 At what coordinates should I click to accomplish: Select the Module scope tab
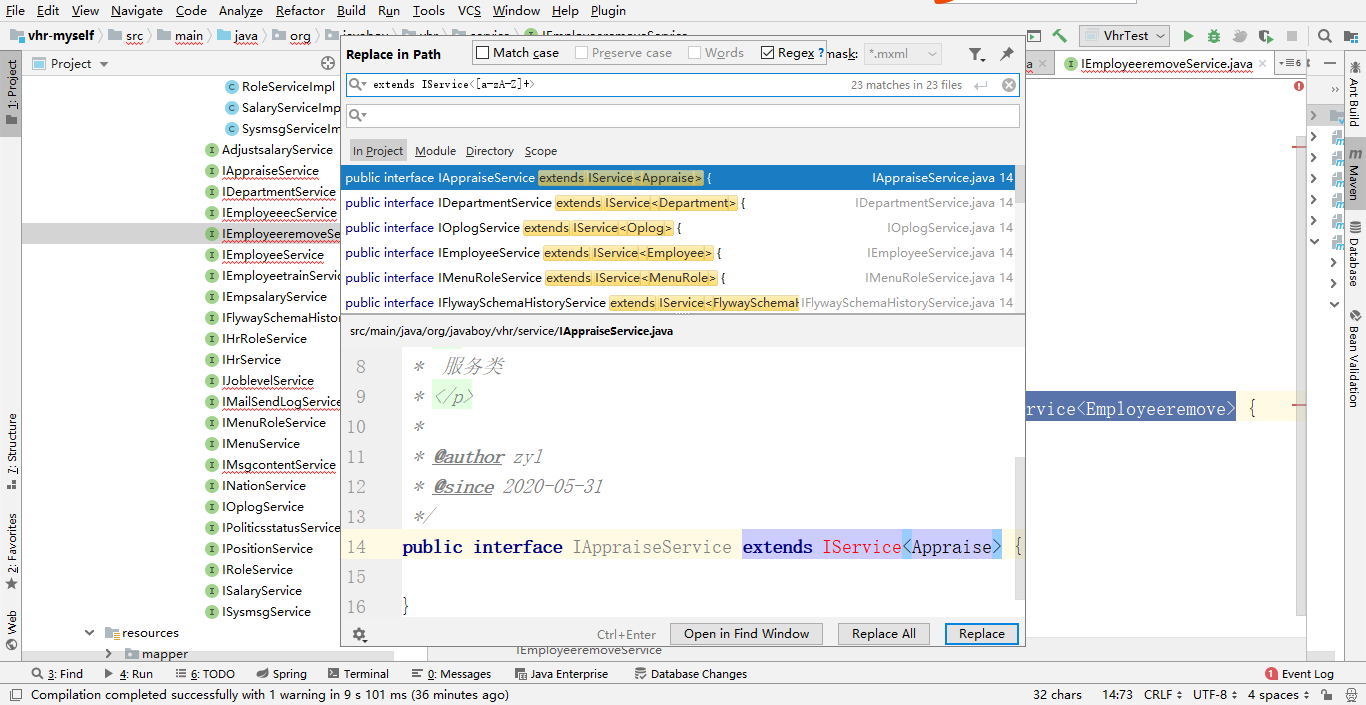tap(435, 151)
